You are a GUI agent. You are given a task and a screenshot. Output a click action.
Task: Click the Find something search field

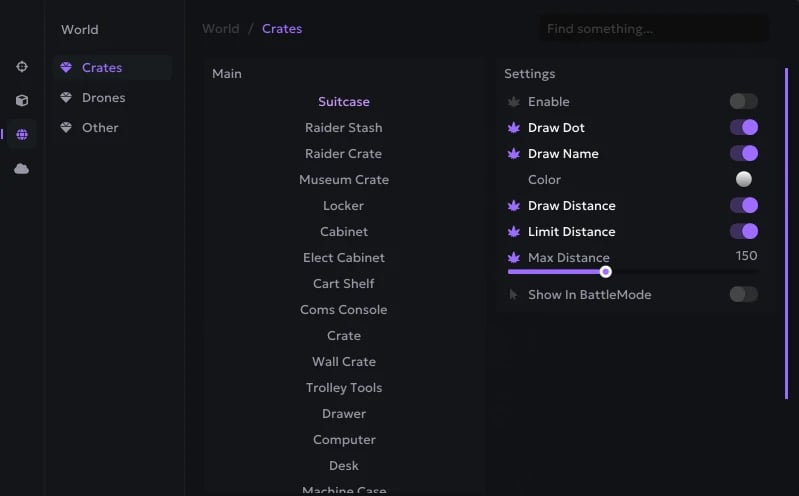pos(653,29)
